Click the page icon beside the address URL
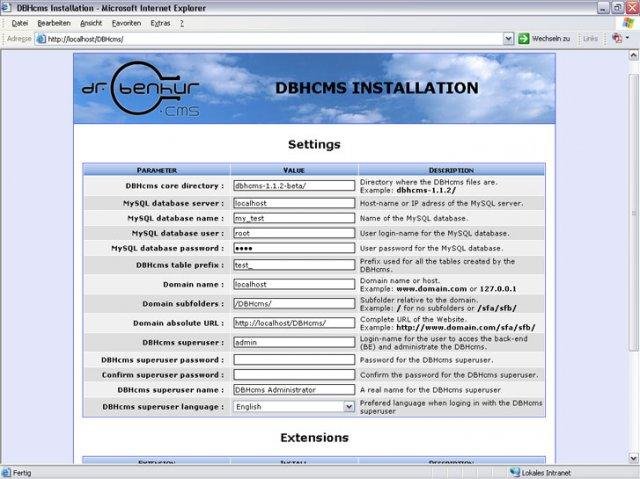 [41, 39]
